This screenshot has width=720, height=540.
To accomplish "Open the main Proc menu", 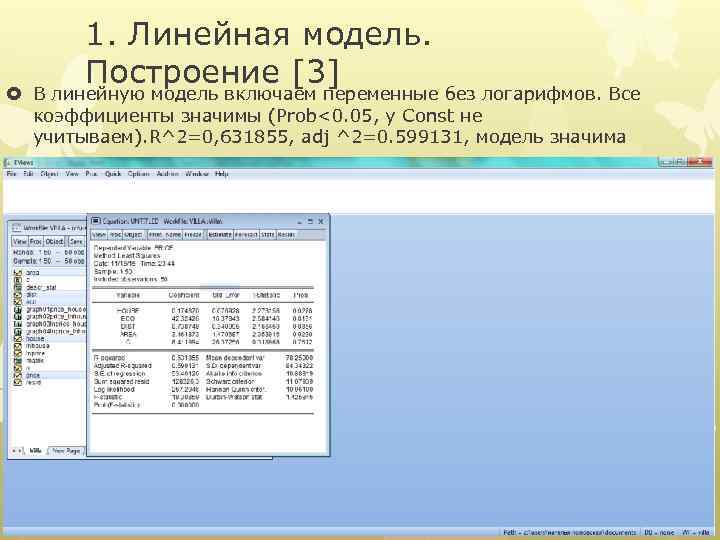I will coord(91,174).
